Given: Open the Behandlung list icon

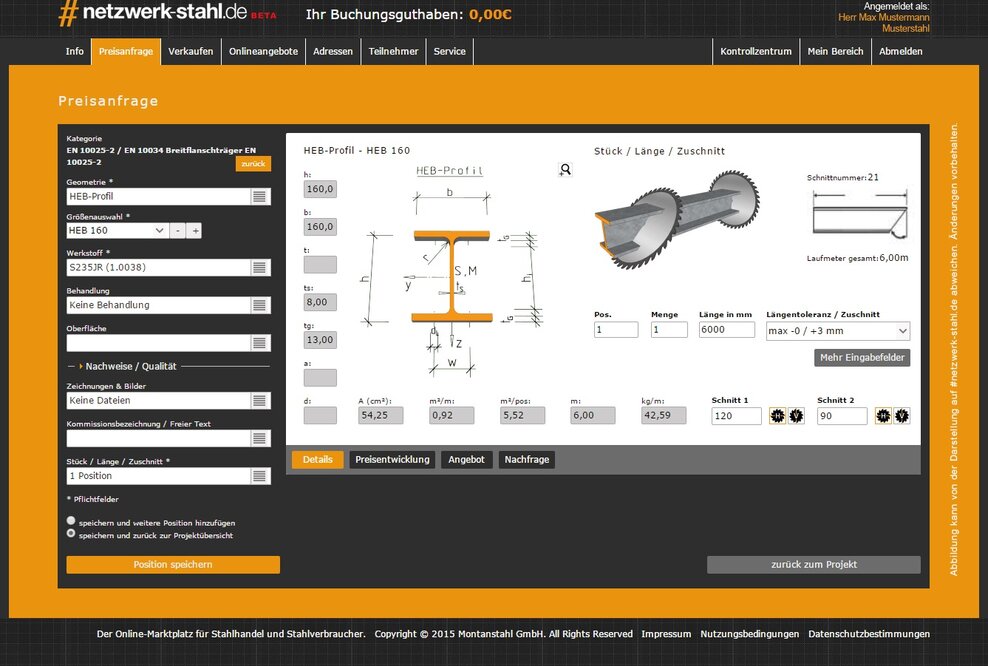Looking at the screenshot, I should tap(259, 305).
